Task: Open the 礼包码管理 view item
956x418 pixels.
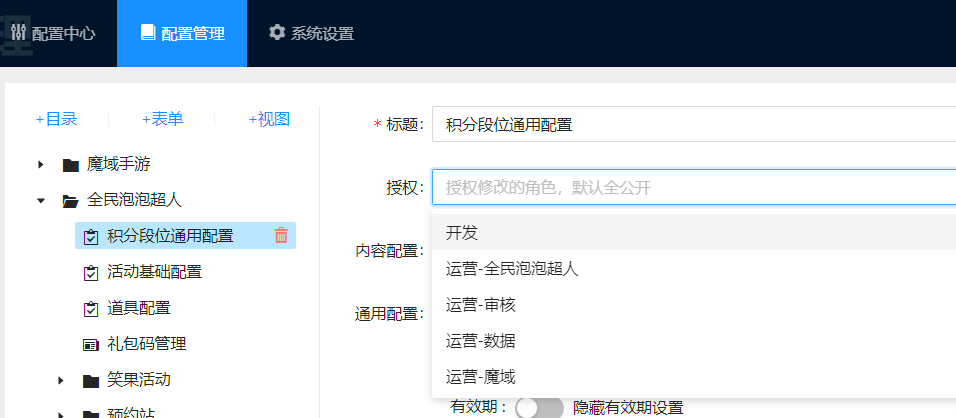Action: click(x=146, y=344)
